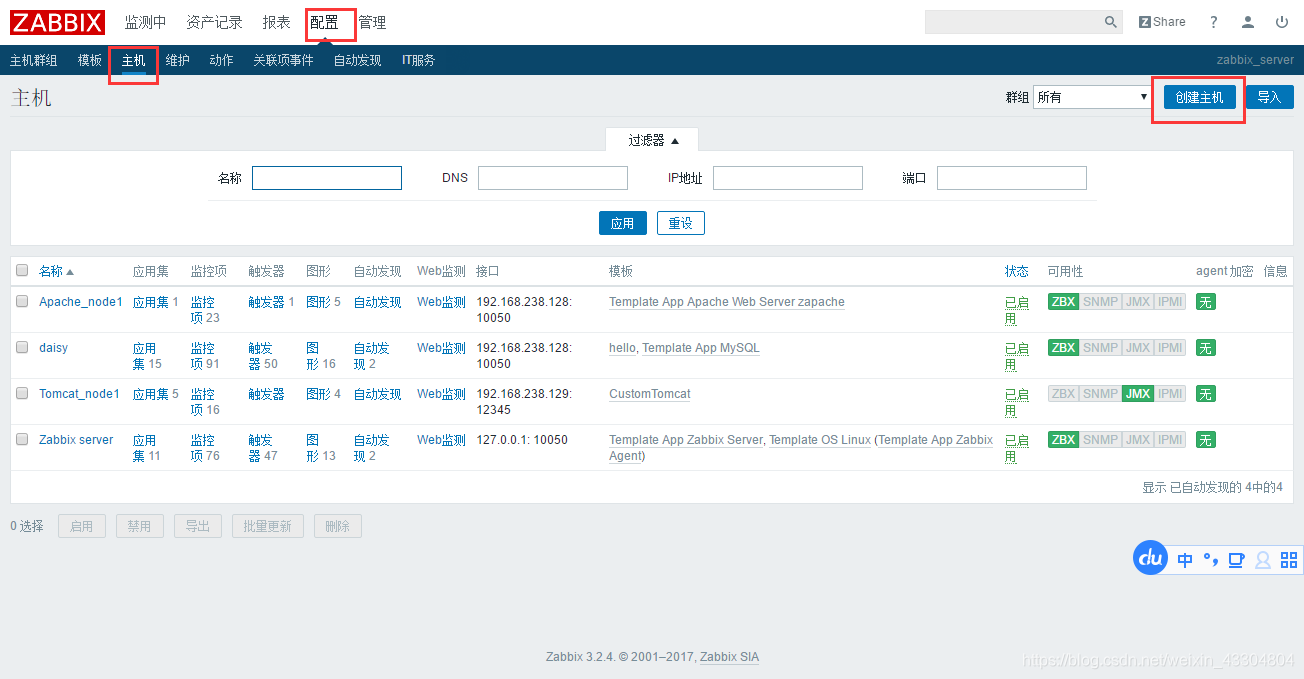
Task: Reset the filter with 重设 button
Action: tap(681, 223)
